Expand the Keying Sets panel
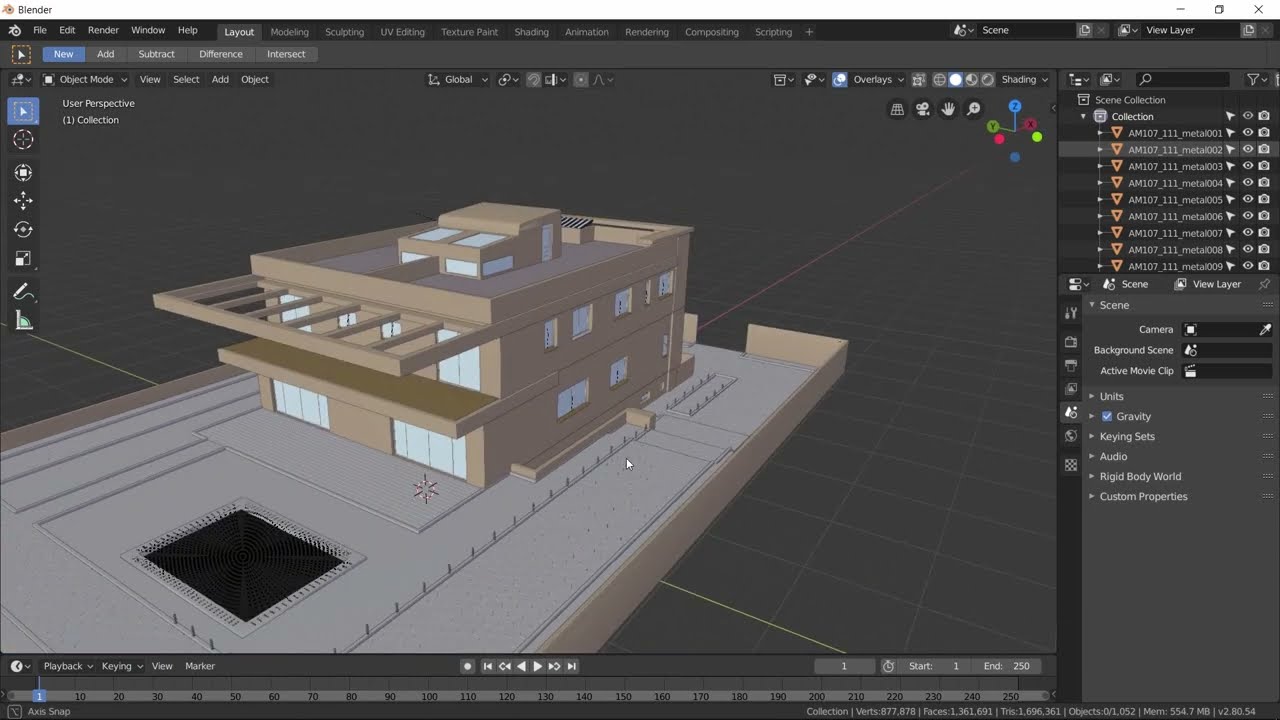1280x720 pixels. (x=1127, y=436)
